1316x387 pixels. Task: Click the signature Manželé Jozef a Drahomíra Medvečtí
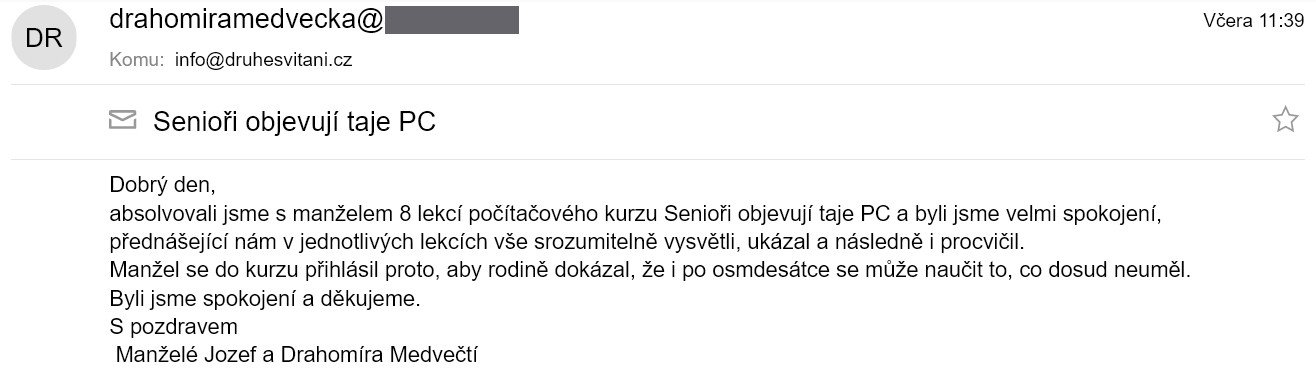(298, 354)
